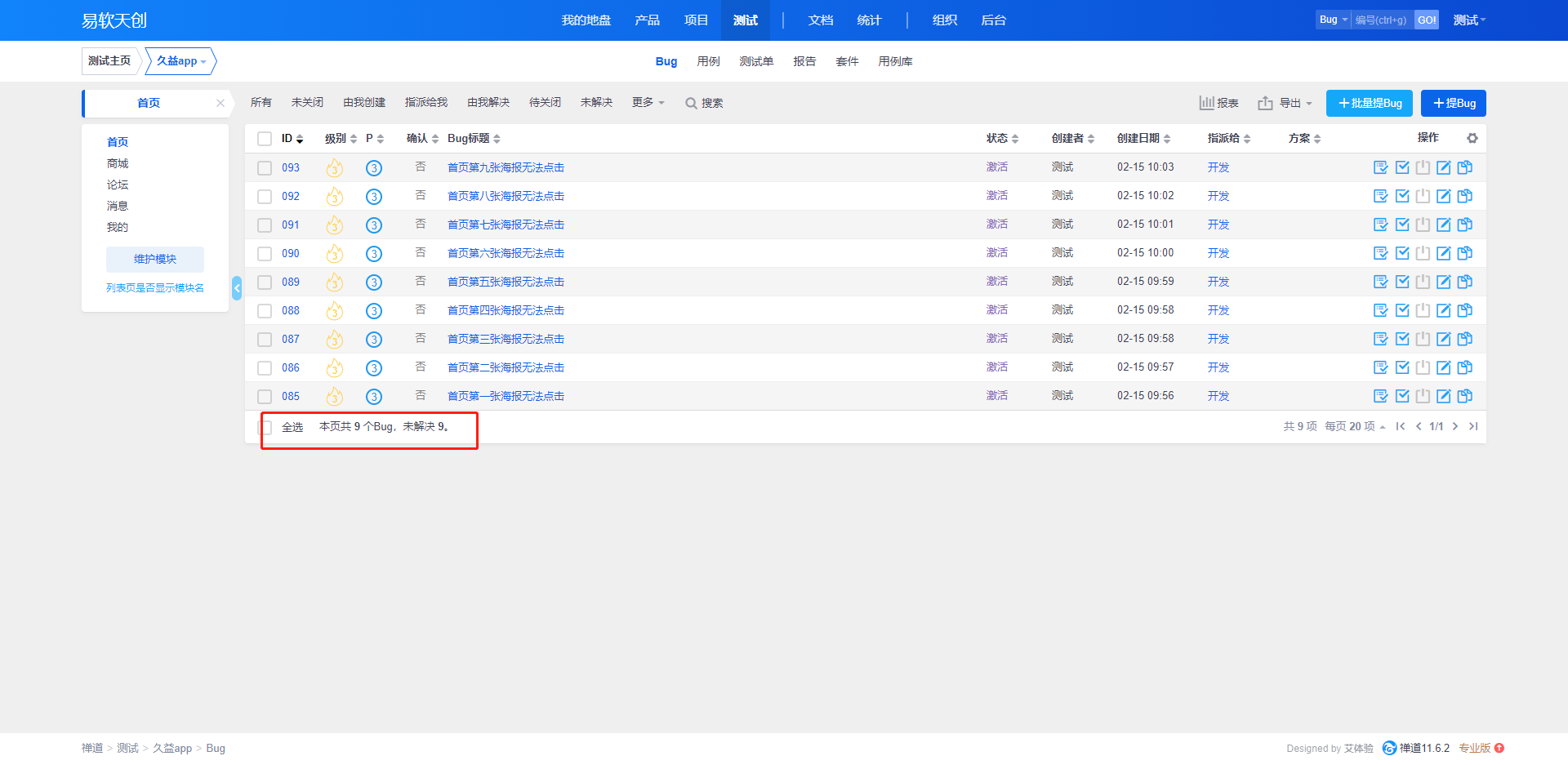This screenshot has height=765, width=1568.
Task: Collapse the module sidebar arrow handle
Action: (x=237, y=288)
